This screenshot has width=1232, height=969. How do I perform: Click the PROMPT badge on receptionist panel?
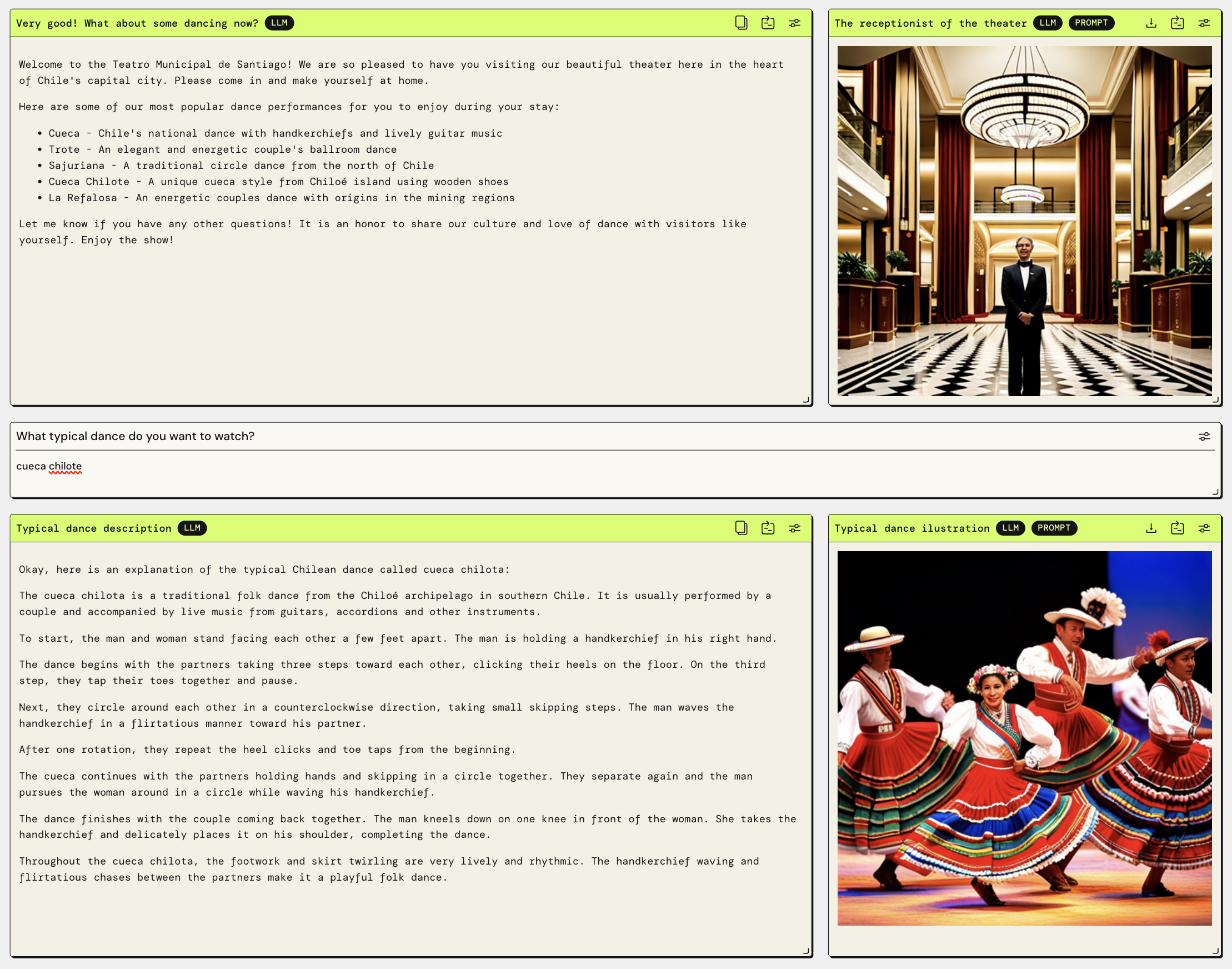pos(1091,23)
